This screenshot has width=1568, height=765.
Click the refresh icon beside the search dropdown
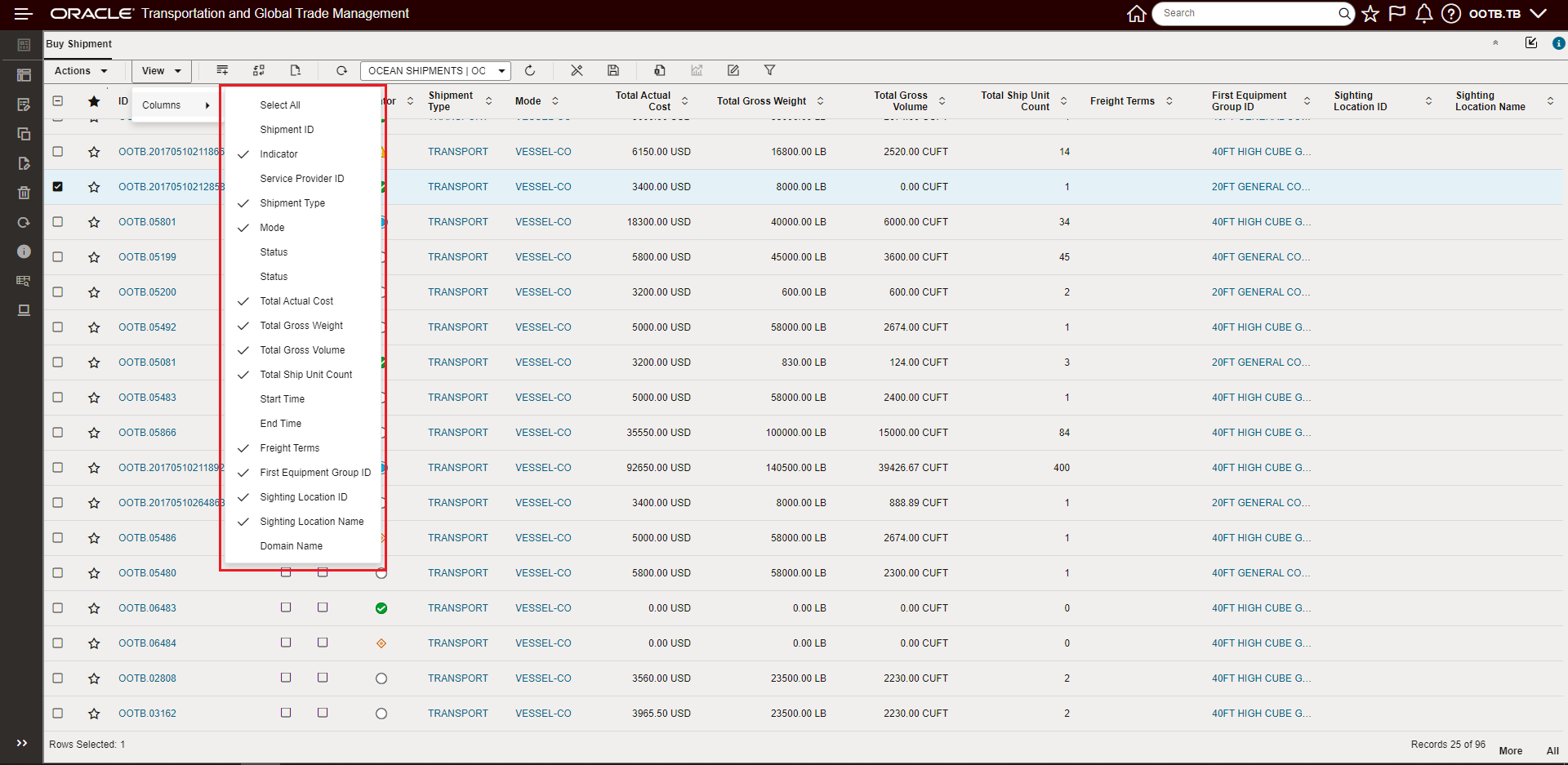point(531,71)
